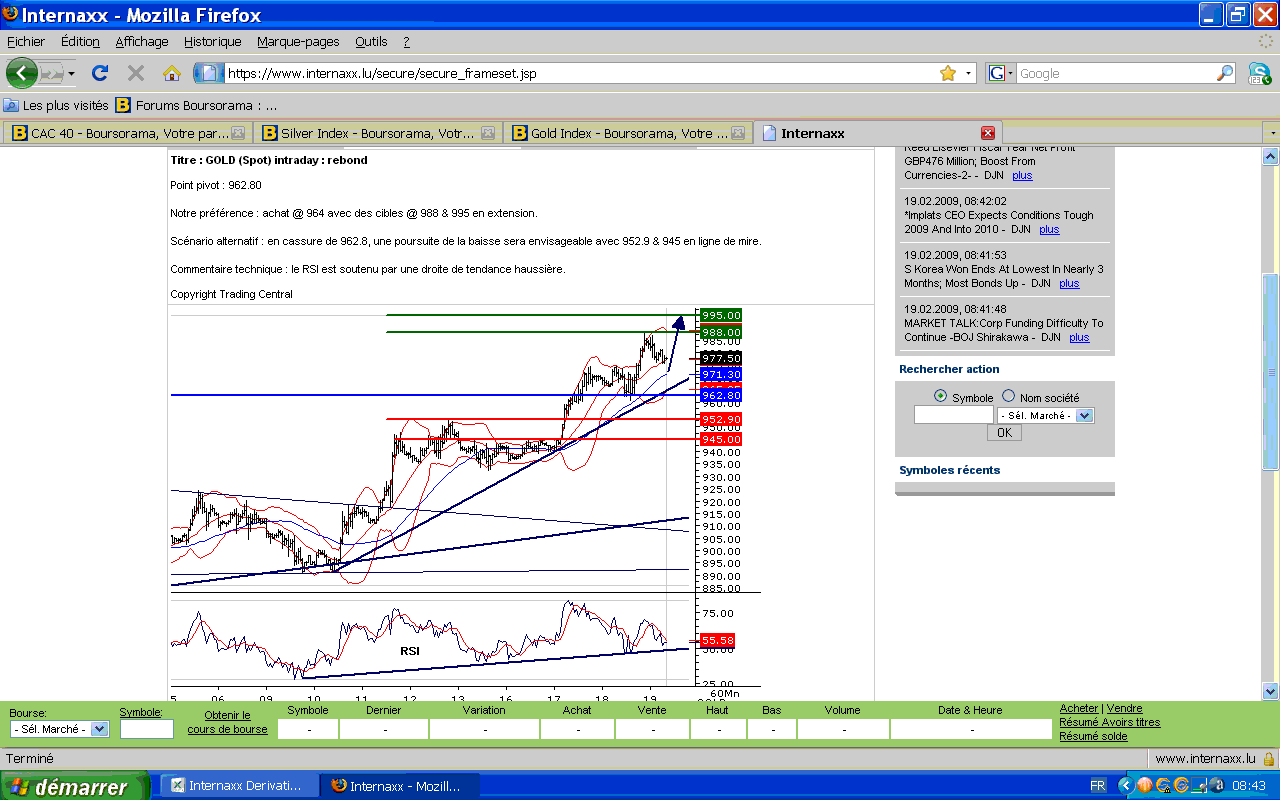Open Sél. Marché dropdown in search panel
Image resolution: width=1280 pixels, height=800 pixels.
[x=1046, y=415]
